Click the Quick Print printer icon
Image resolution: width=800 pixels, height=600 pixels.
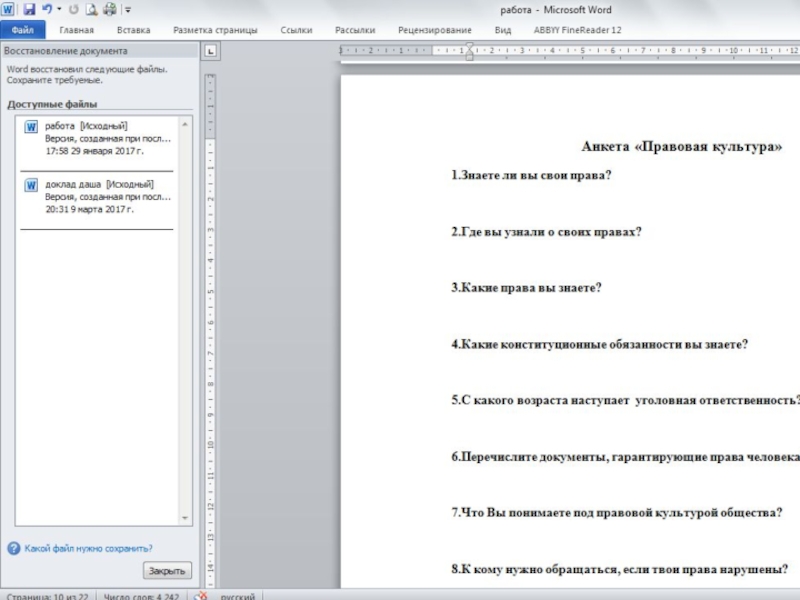[x=109, y=9]
